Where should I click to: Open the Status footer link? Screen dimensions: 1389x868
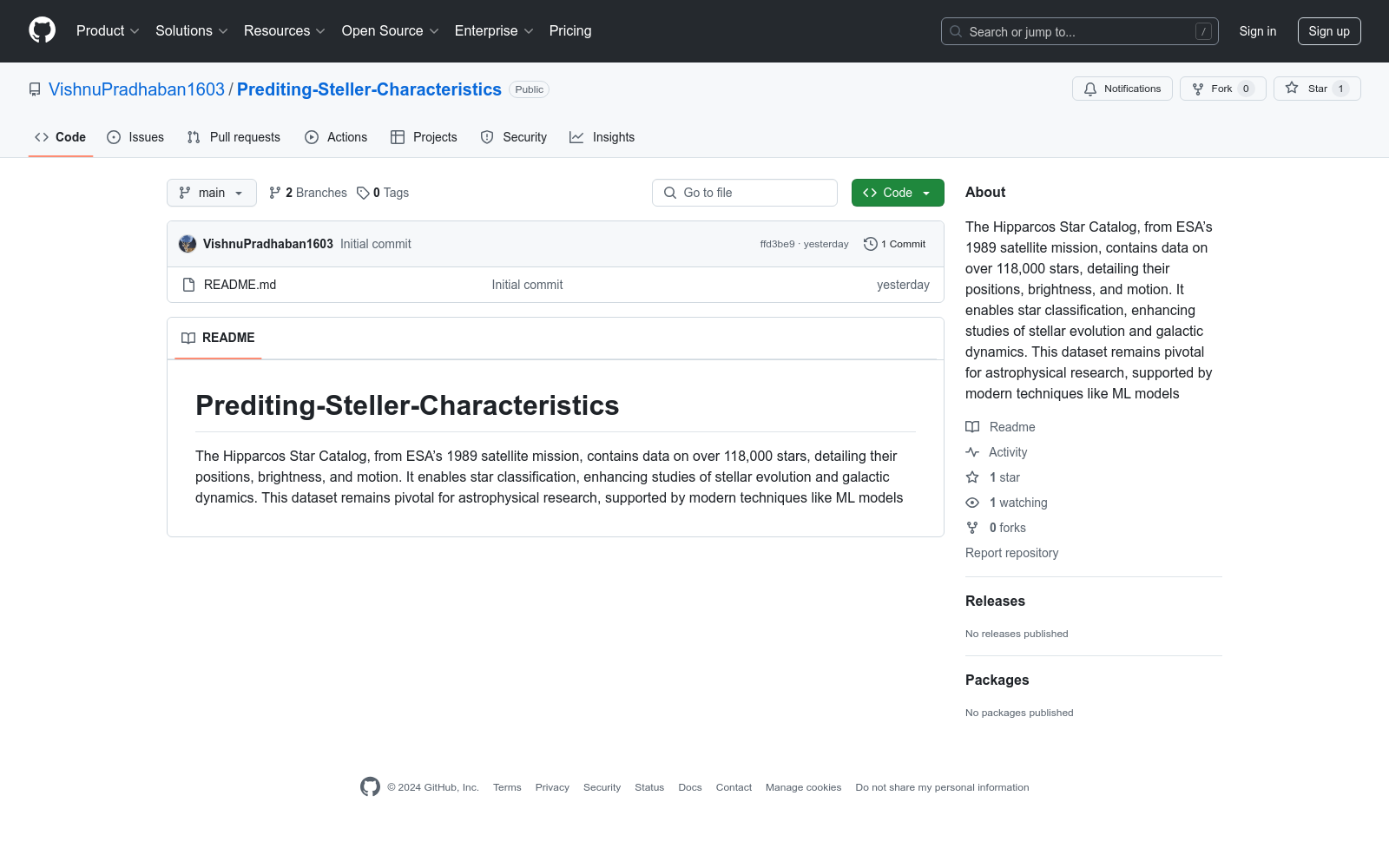[x=649, y=787]
